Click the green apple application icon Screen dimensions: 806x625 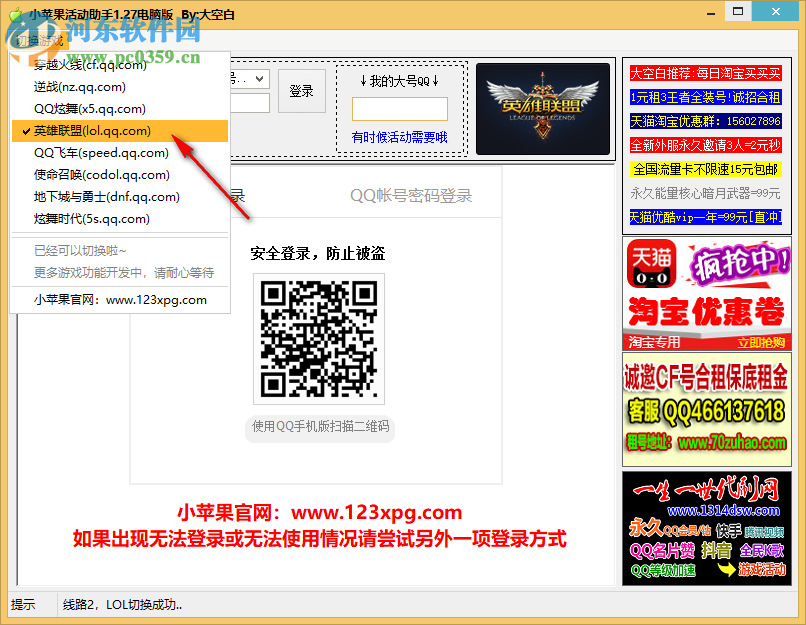(16, 14)
